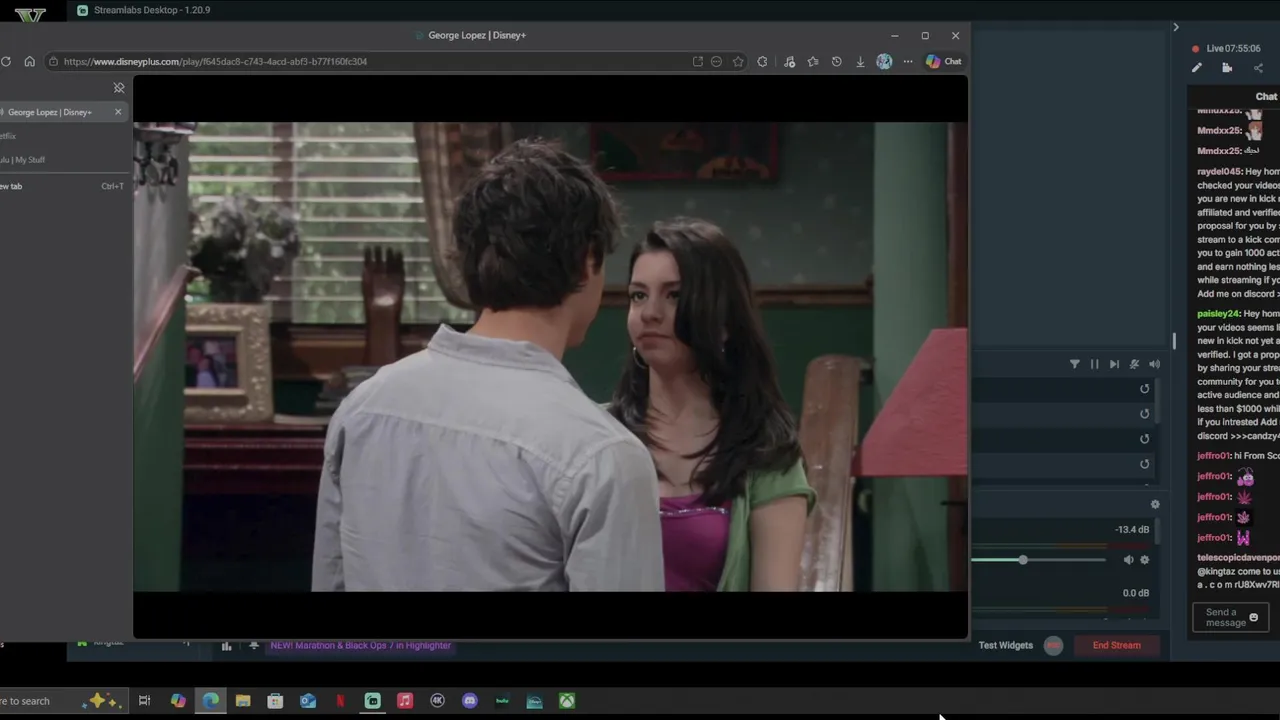The image size is (1280, 720).
Task: Open the filter icon in the mixer header
Action: (x=1075, y=364)
